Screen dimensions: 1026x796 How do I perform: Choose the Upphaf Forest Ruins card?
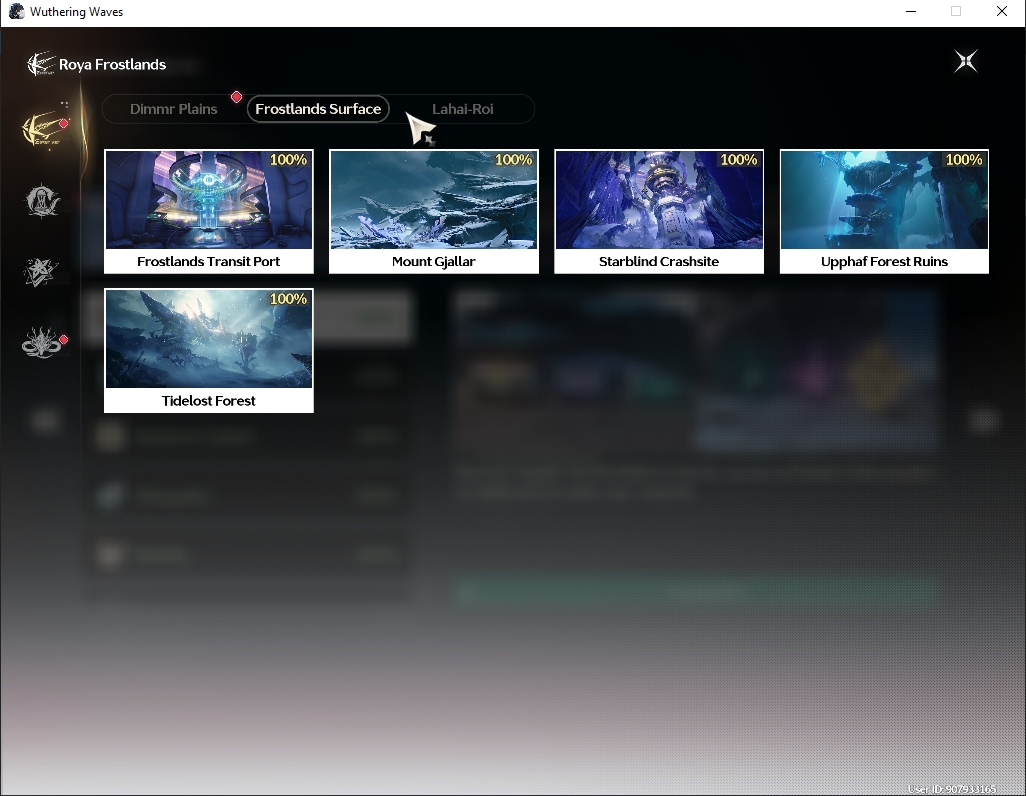[884, 211]
